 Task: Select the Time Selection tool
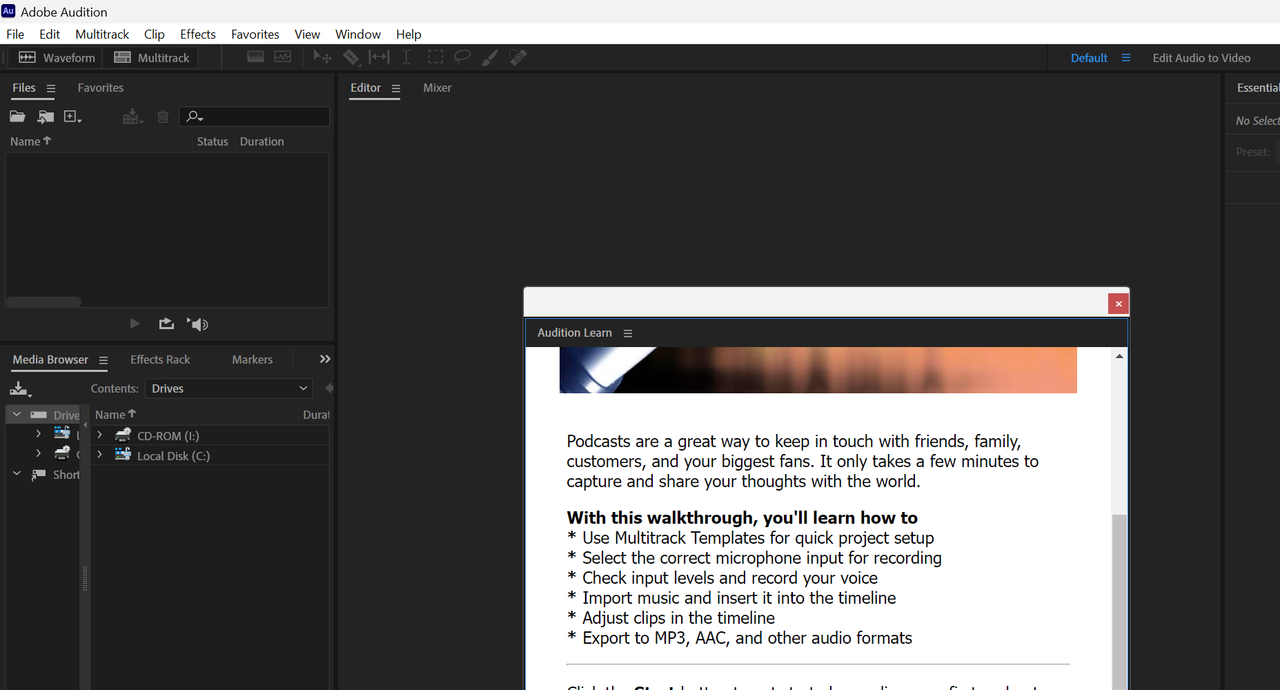(406, 58)
